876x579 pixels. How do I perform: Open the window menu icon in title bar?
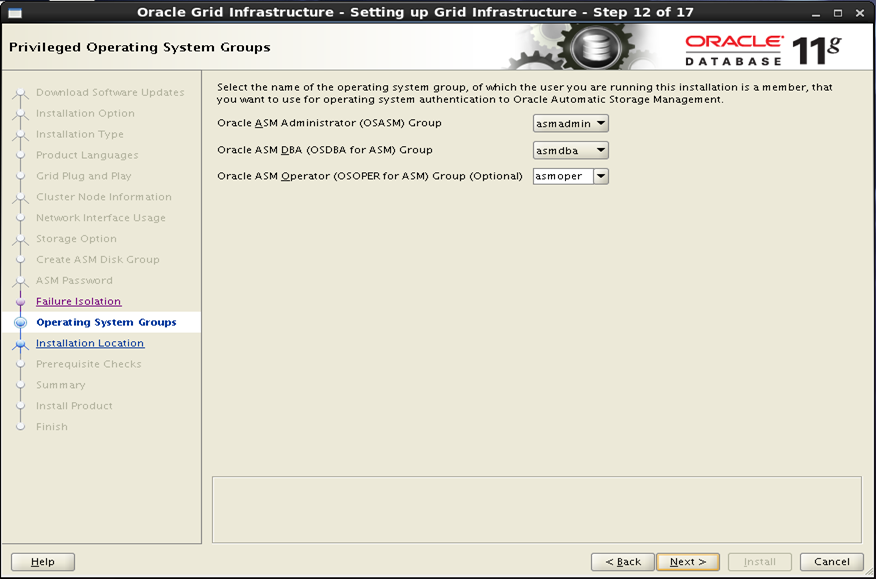(x=15, y=13)
